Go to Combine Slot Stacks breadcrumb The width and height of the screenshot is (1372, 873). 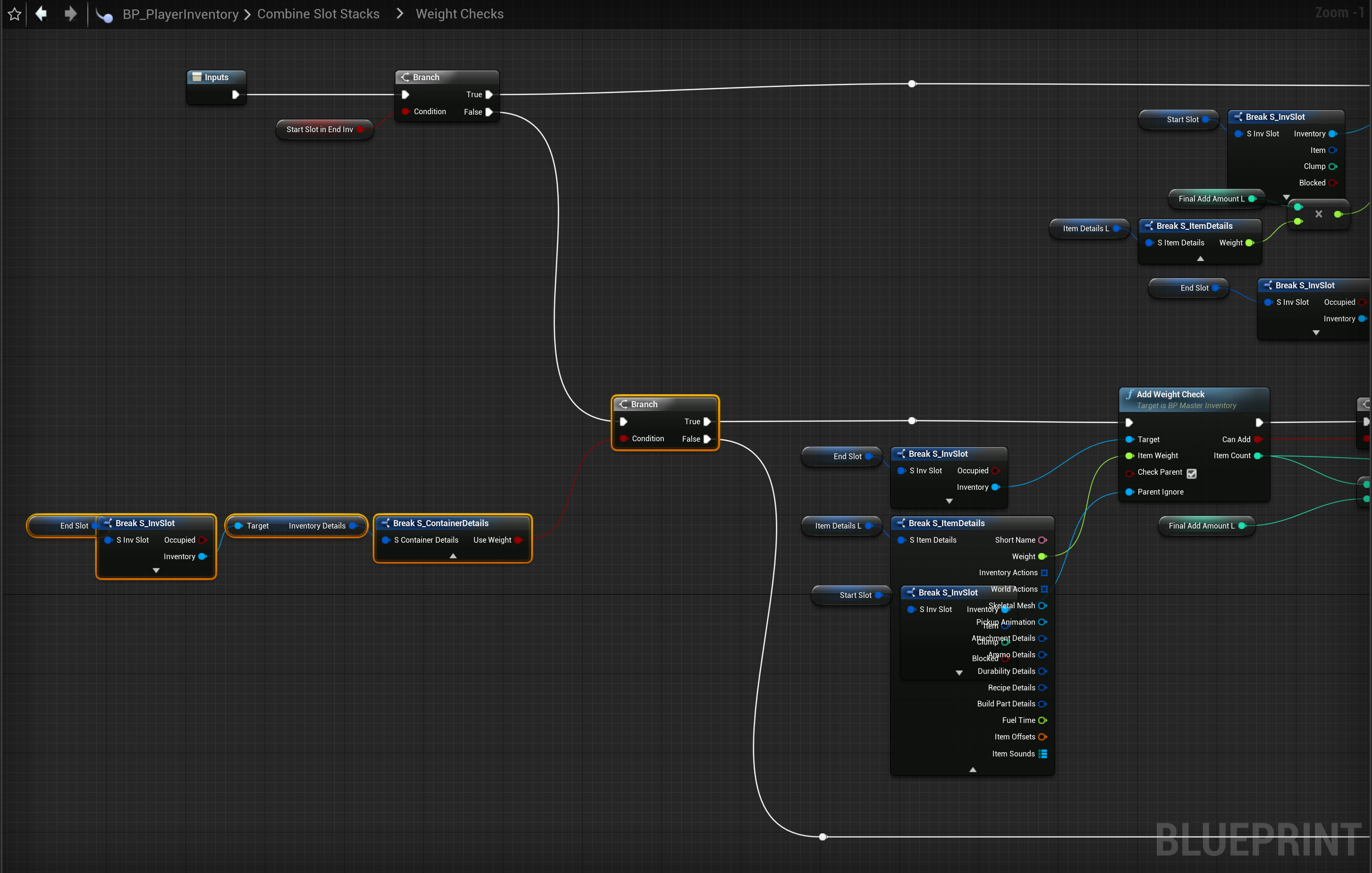(x=318, y=14)
